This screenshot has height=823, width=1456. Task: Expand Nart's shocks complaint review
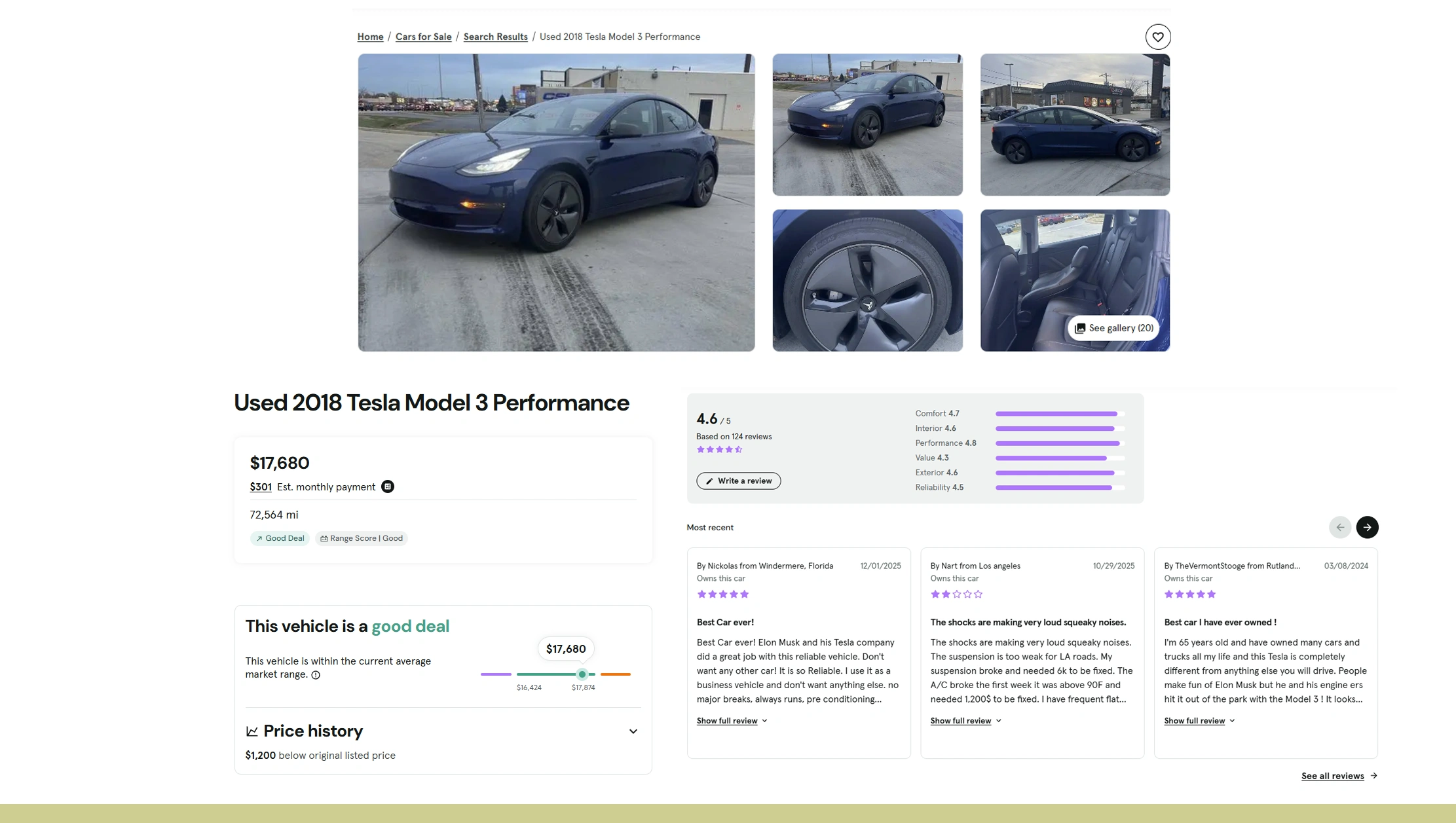pyautogui.click(x=961, y=720)
